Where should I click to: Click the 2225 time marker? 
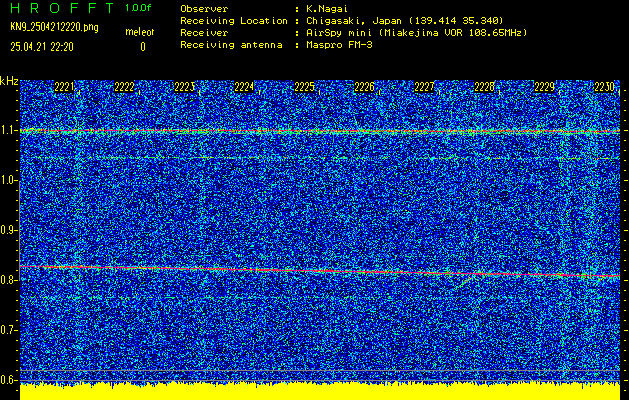point(304,87)
